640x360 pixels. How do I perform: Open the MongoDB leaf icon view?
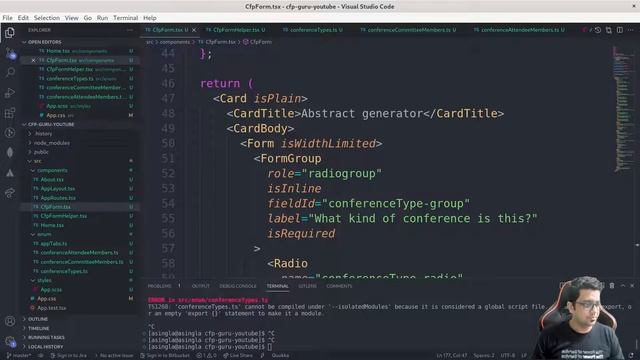click(10, 152)
